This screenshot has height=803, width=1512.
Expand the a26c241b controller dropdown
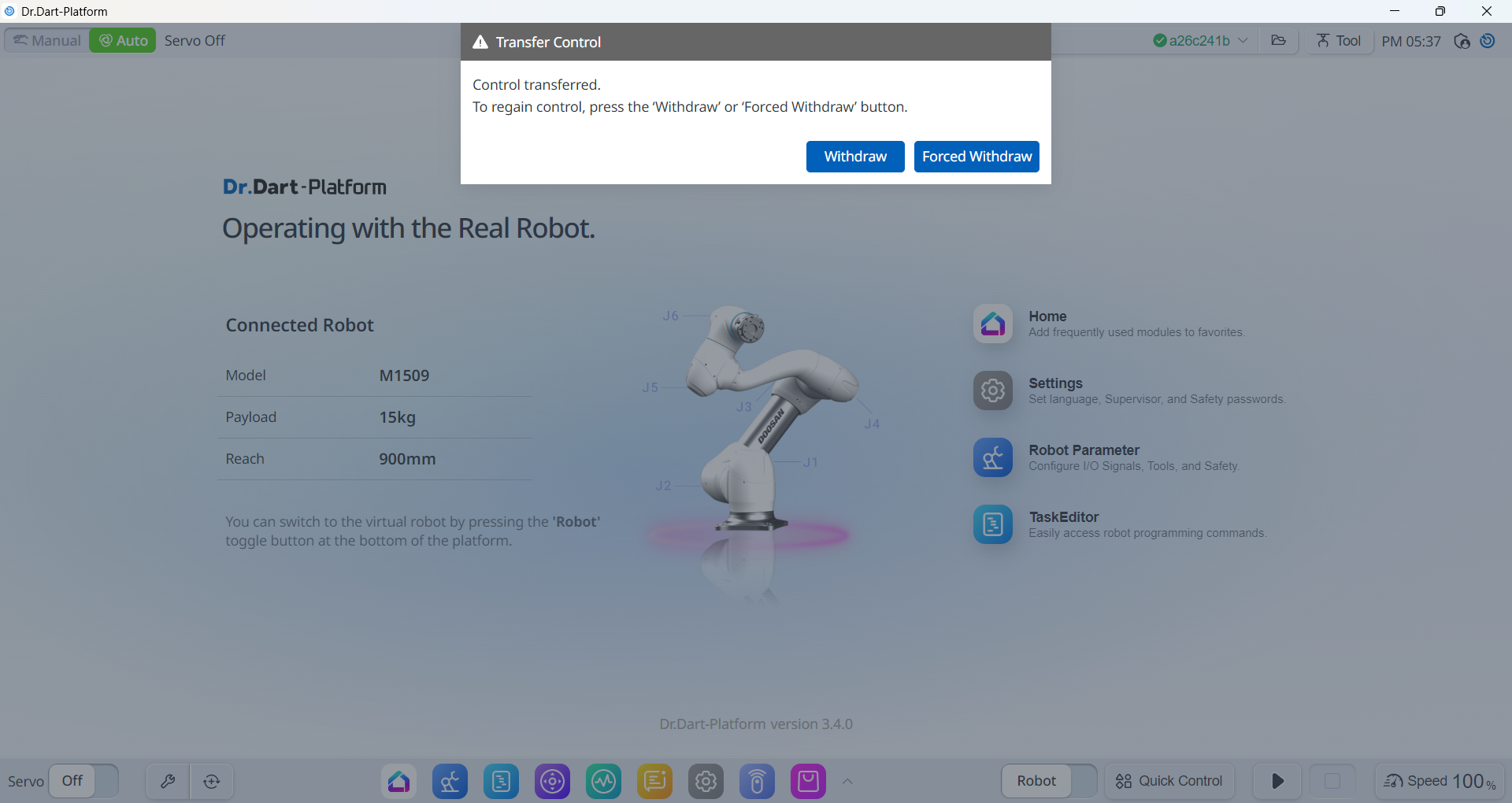(1200, 40)
